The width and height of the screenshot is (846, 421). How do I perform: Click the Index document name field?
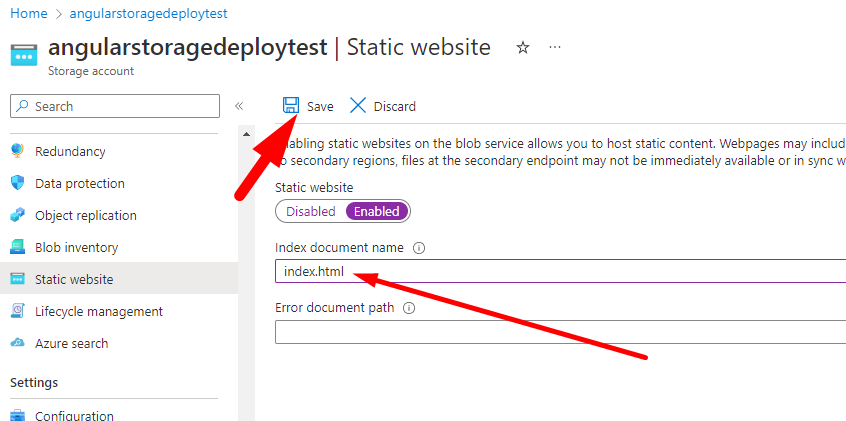(x=560, y=272)
